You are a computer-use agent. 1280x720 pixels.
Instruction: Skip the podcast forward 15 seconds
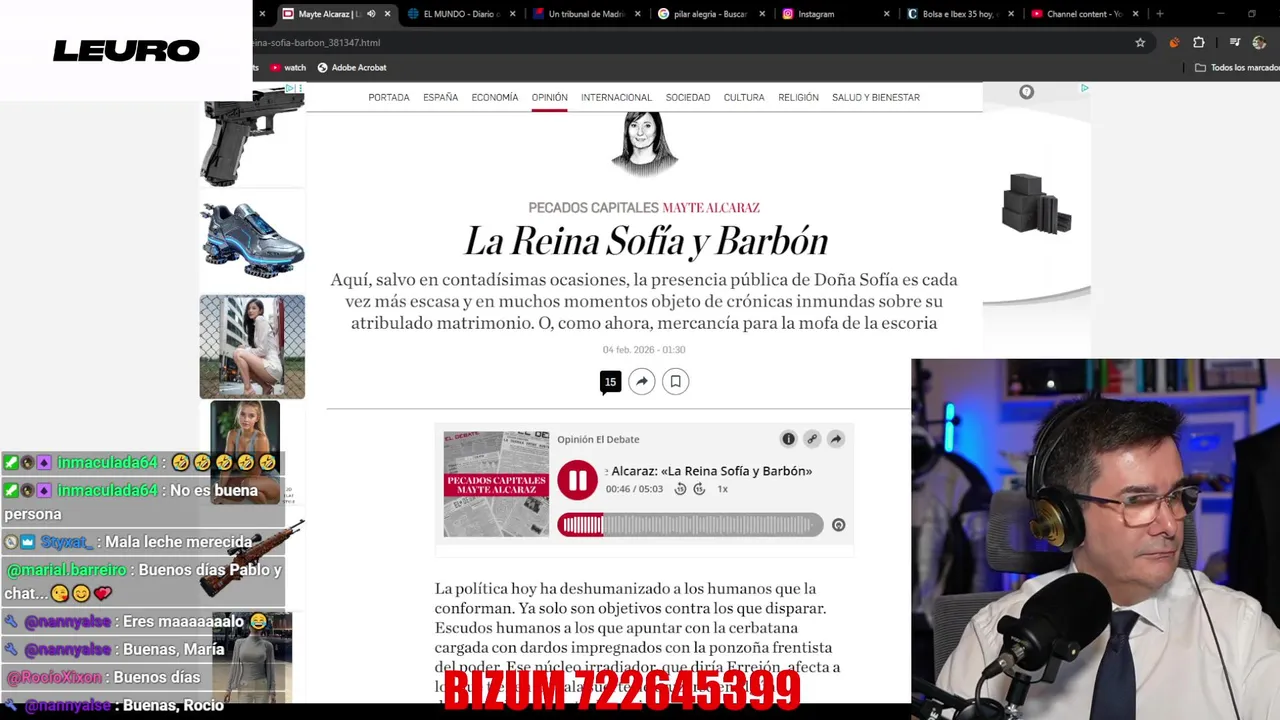[x=699, y=489]
